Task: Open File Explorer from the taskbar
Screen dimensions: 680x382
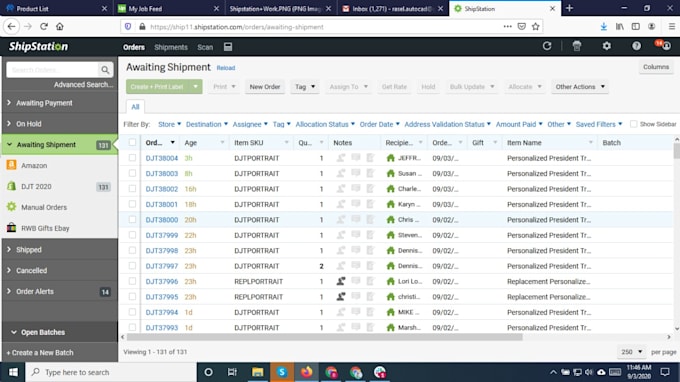Action: coord(258,372)
